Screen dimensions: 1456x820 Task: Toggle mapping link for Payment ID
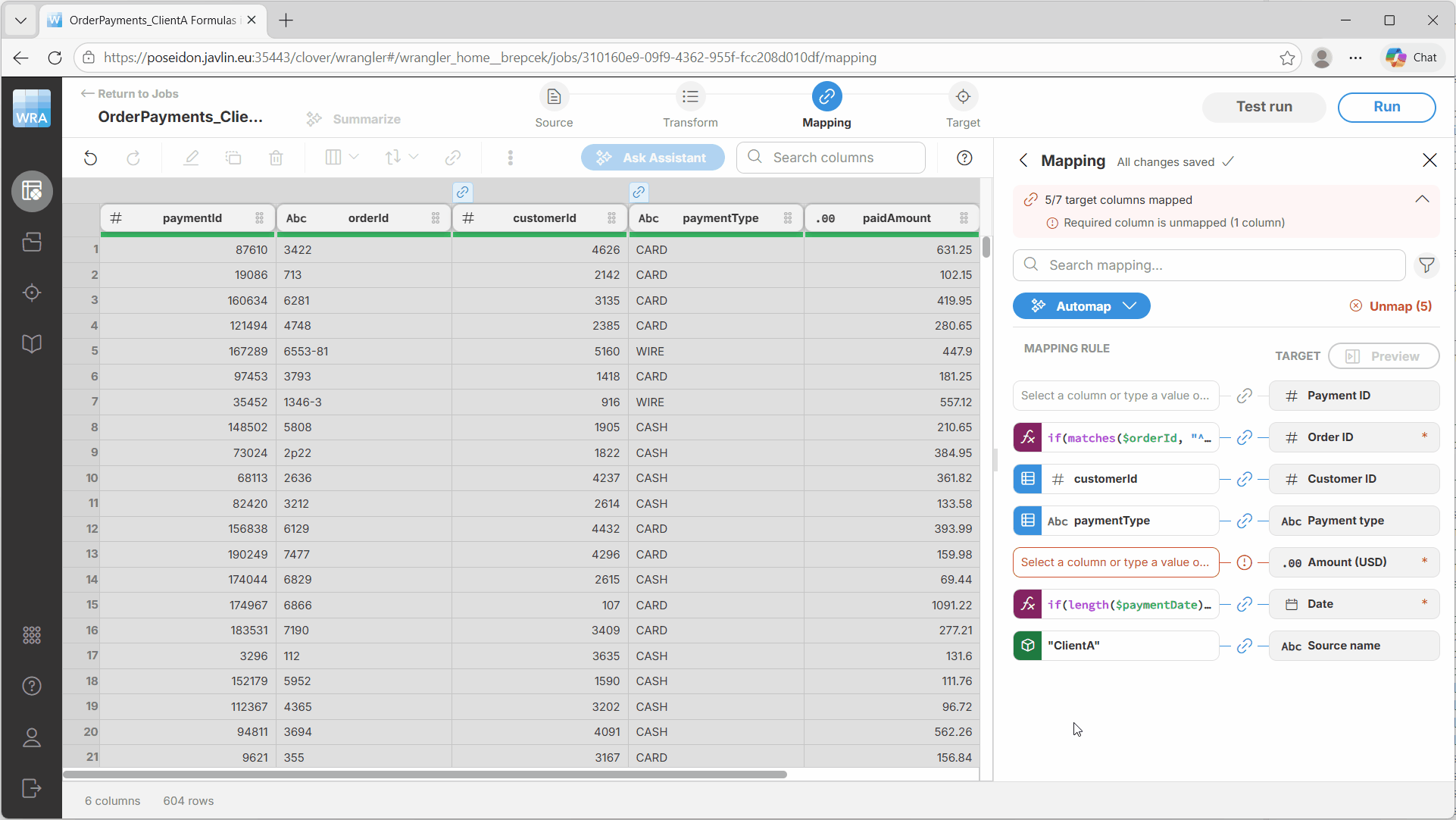(1244, 396)
